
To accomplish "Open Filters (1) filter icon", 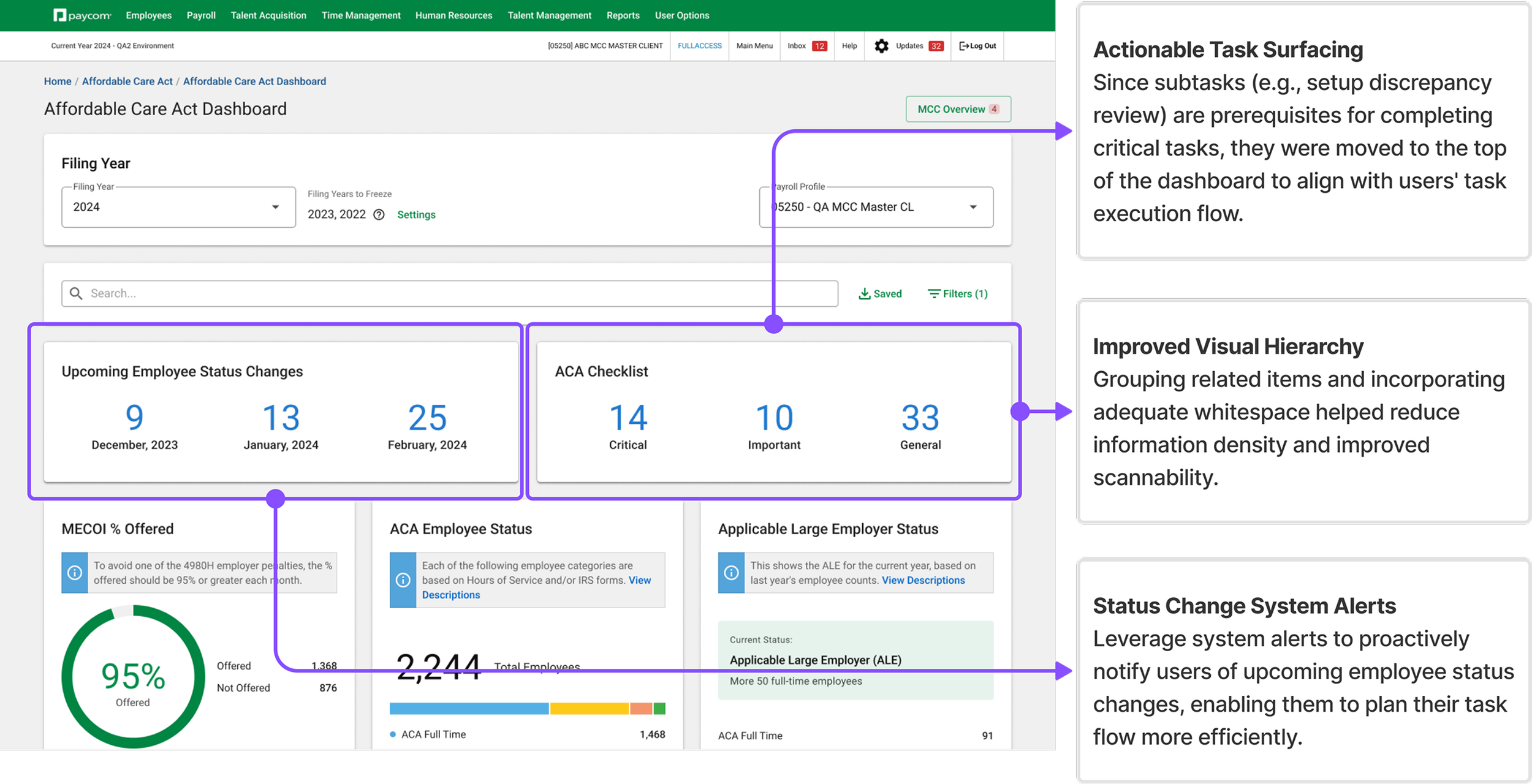I will click(933, 294).
